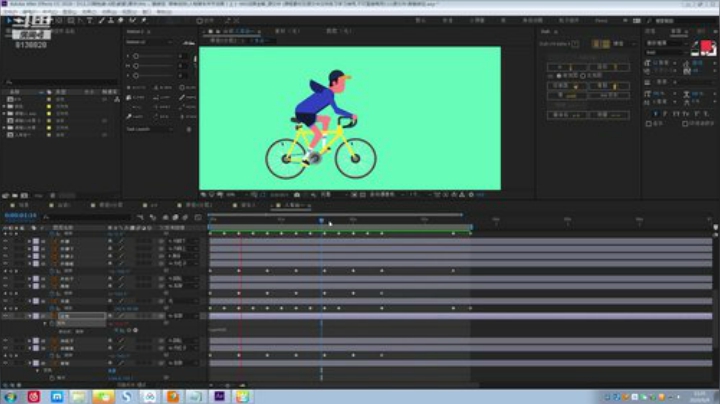This screenshot has width=720, height=404.
Task: Select the empty radio option in Duik panel
Action: pyautogui.click(x=583, y=76)
